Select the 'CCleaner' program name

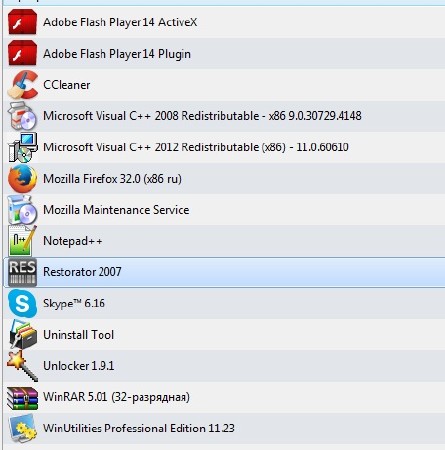(67, 85)
